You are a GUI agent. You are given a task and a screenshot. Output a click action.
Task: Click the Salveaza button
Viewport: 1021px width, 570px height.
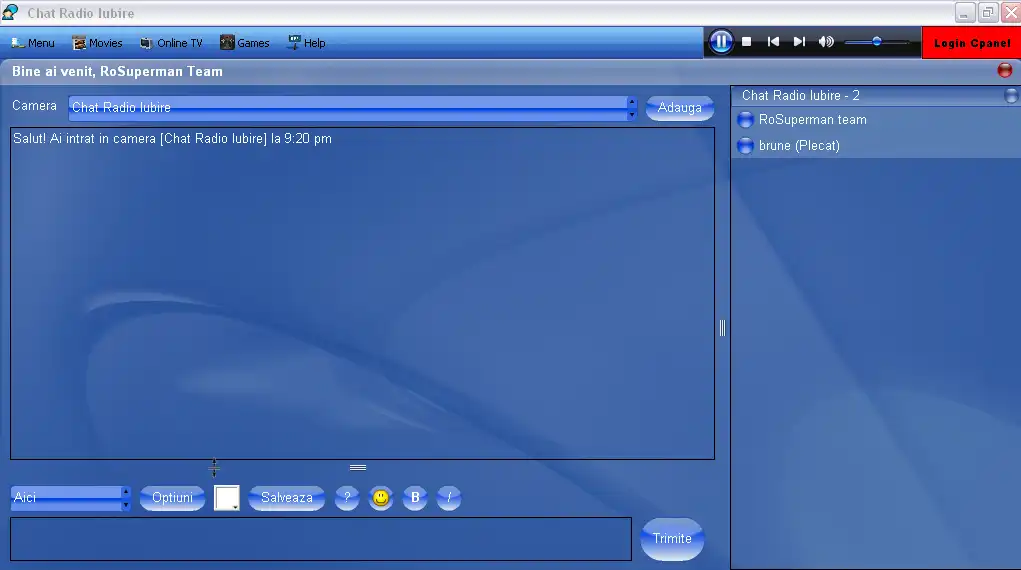pyautogui.click(x=287, y=498)
